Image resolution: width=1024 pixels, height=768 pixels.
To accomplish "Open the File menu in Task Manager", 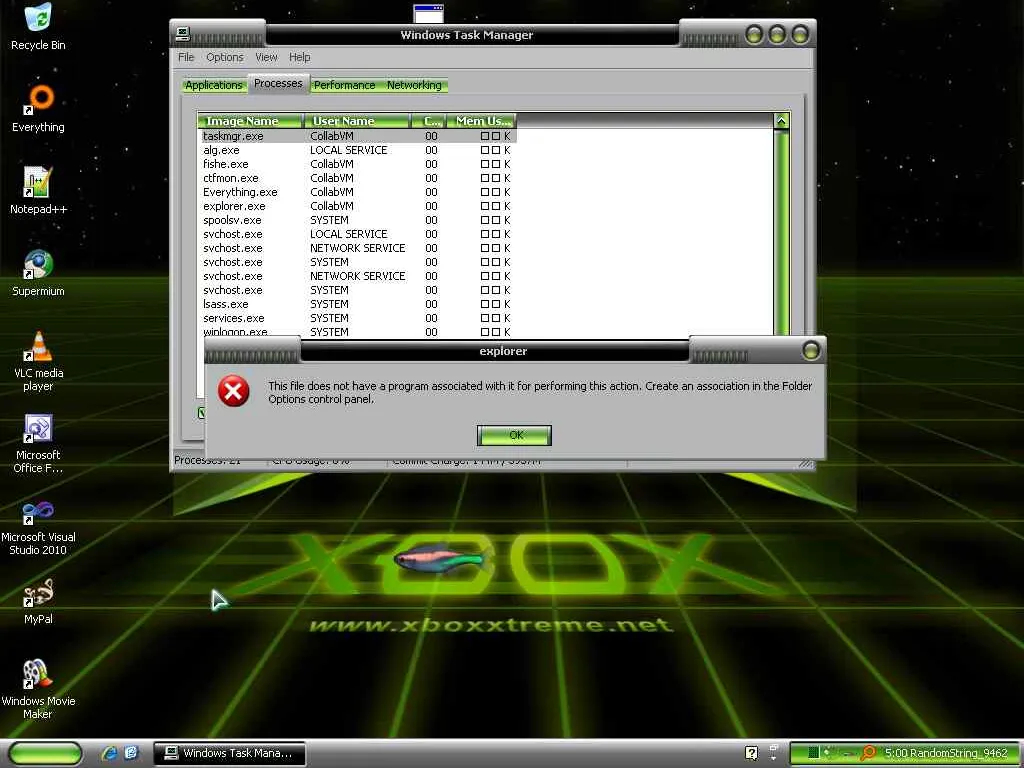I will coord(186,57).
